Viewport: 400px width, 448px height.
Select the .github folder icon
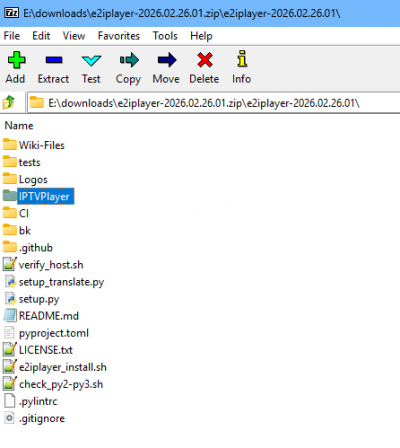coord(10,247)
